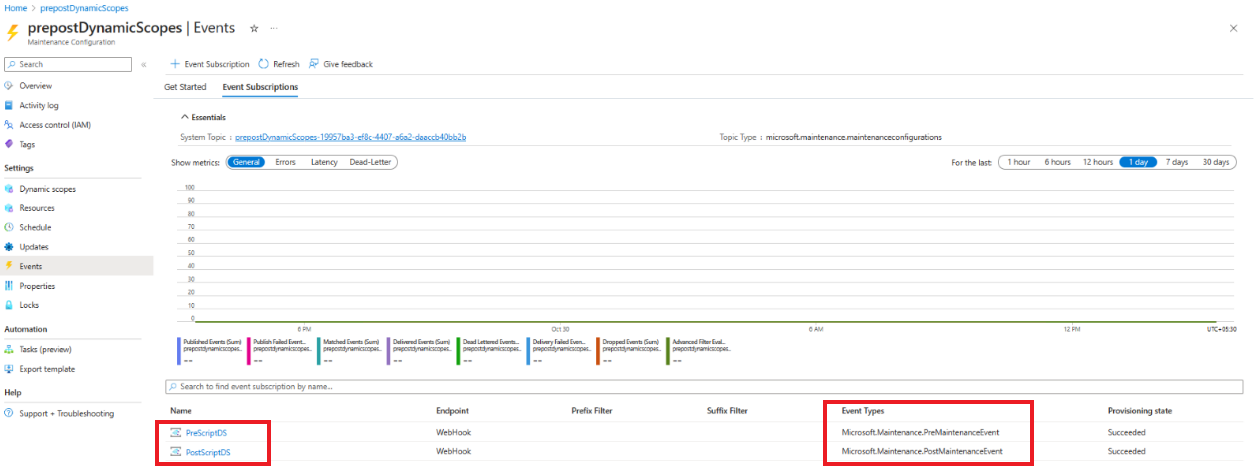Image resolution: width=1260 pixels, height=471 pixels.
Task: Set time range to 7 days
Action: pos(1177,162)
